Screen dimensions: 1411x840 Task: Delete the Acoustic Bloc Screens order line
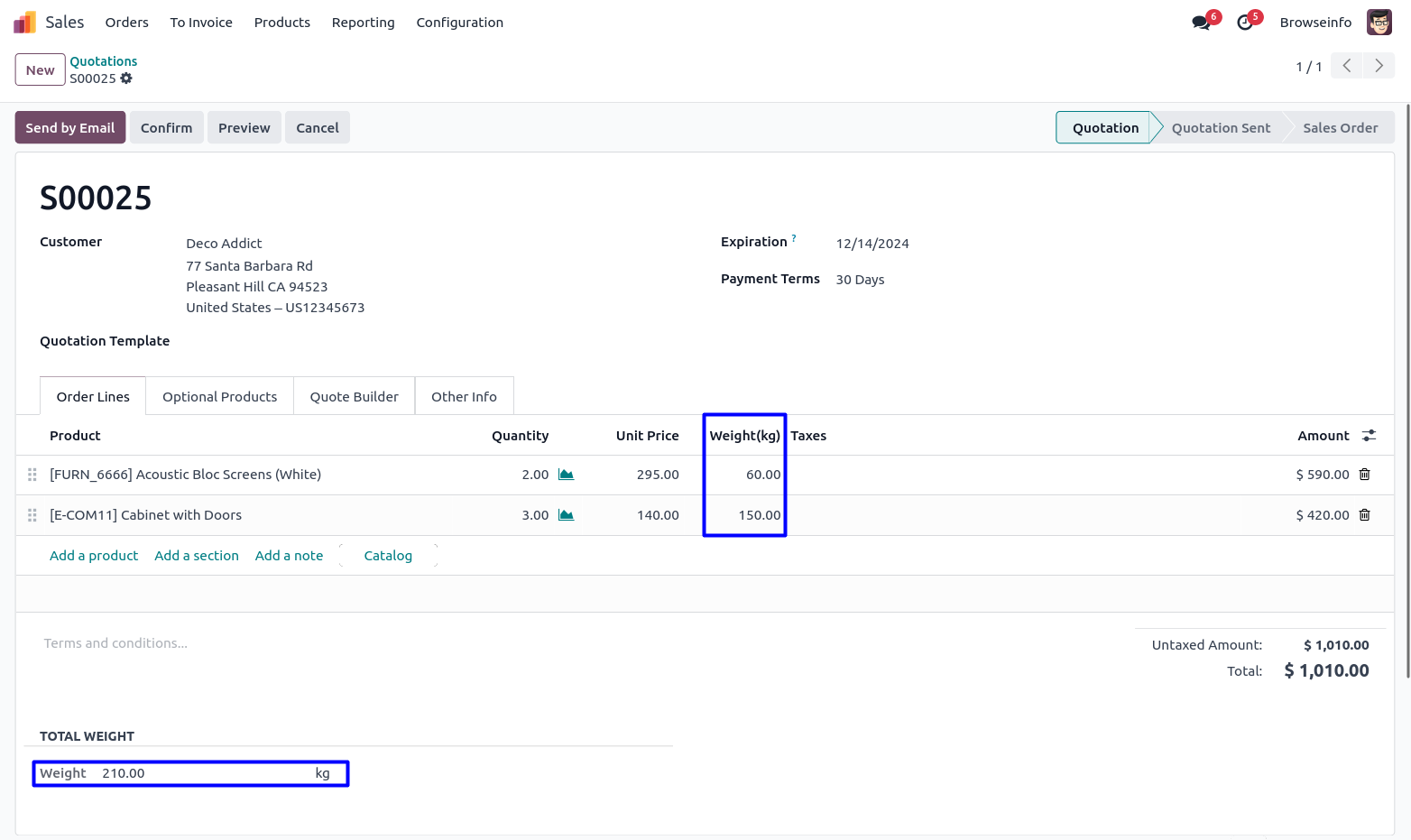pyautogui.click(x=1364, y=475)
